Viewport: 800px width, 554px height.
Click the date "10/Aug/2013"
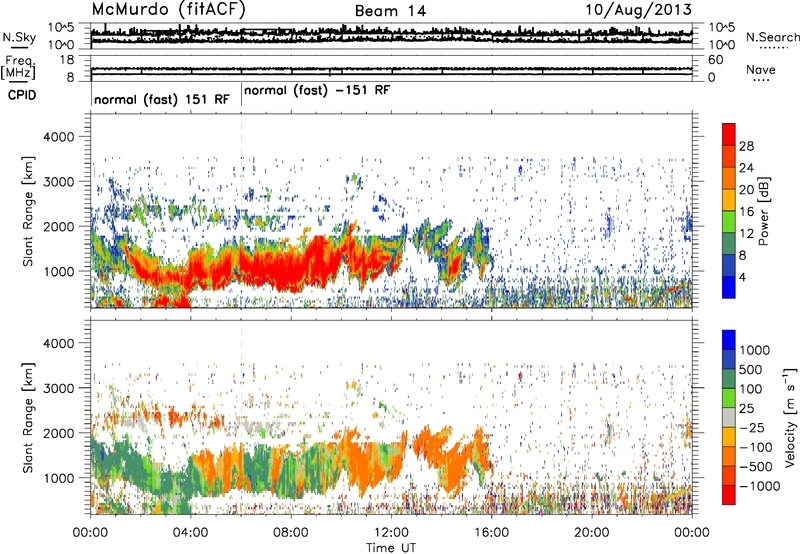pos(638,10)
